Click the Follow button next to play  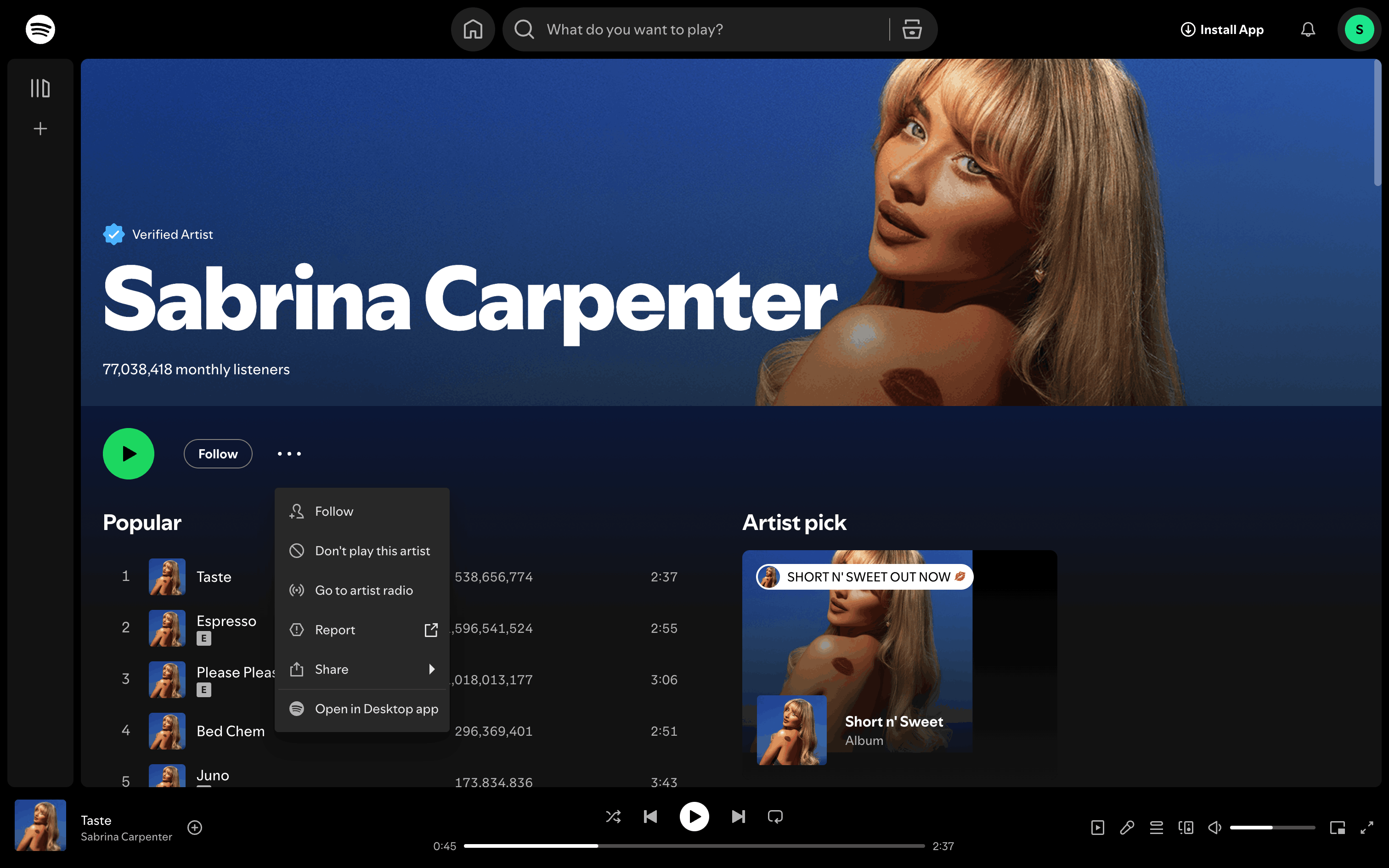tap(218, 454)
